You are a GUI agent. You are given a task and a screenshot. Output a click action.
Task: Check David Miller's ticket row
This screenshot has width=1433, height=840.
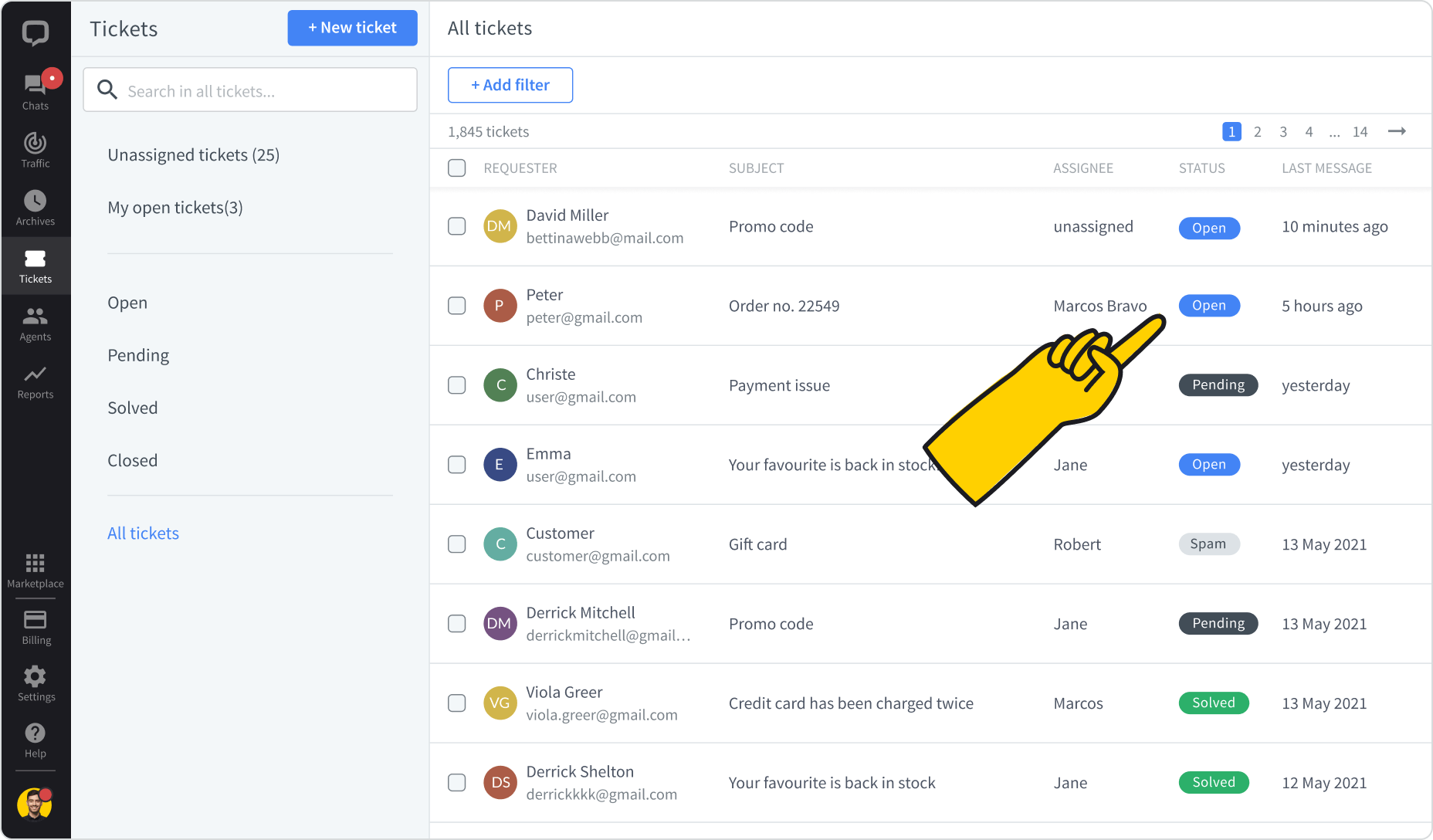click(456, 226)
